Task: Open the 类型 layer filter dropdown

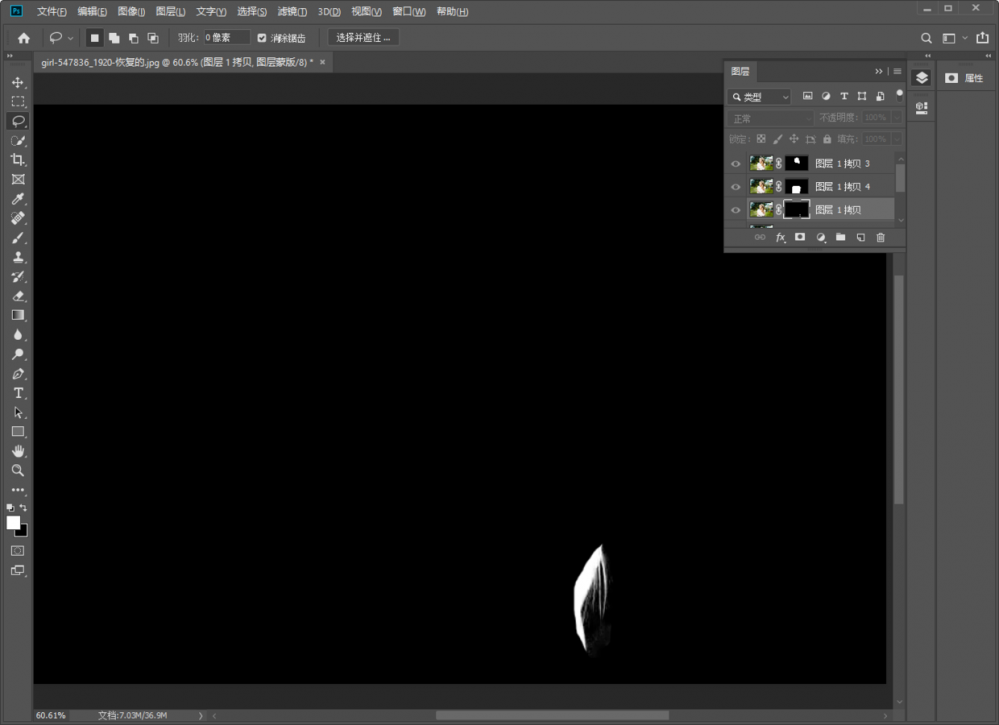Action: (x=760, y=97)
